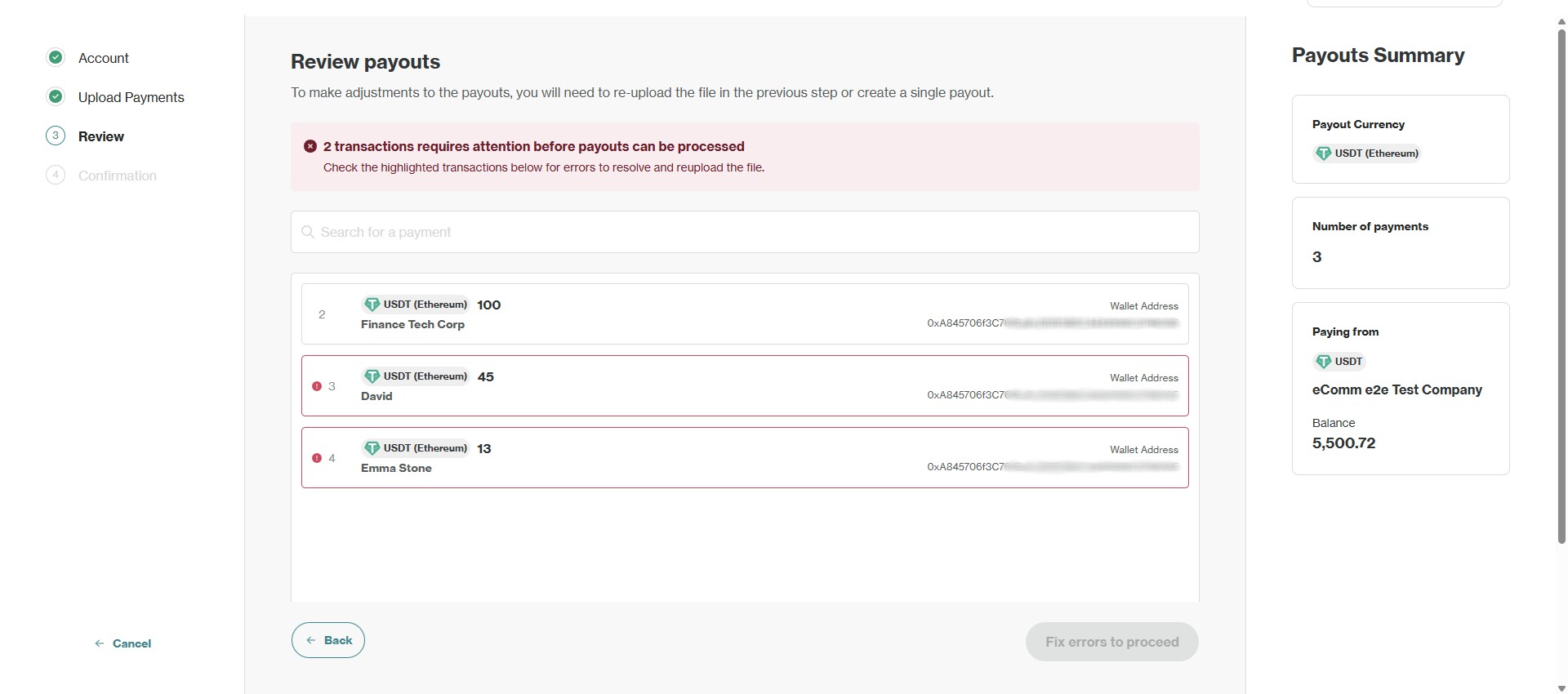The width and height of the screenshot is (1568, 694).
Task: Click the error indicator on Emma Stone's payout
Action: (x=317, y=458)
